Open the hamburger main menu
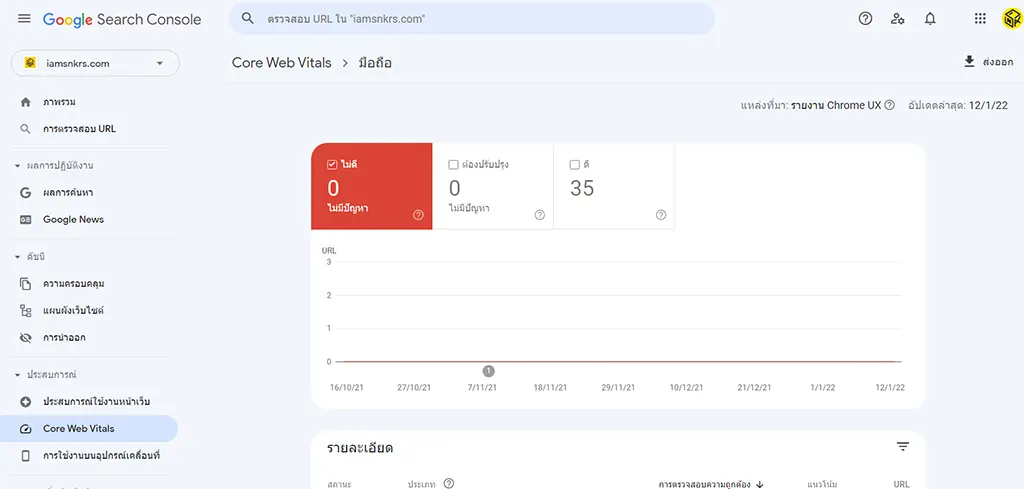The height and width of the screenshot is (489, 1024). (x=24, y=18)
